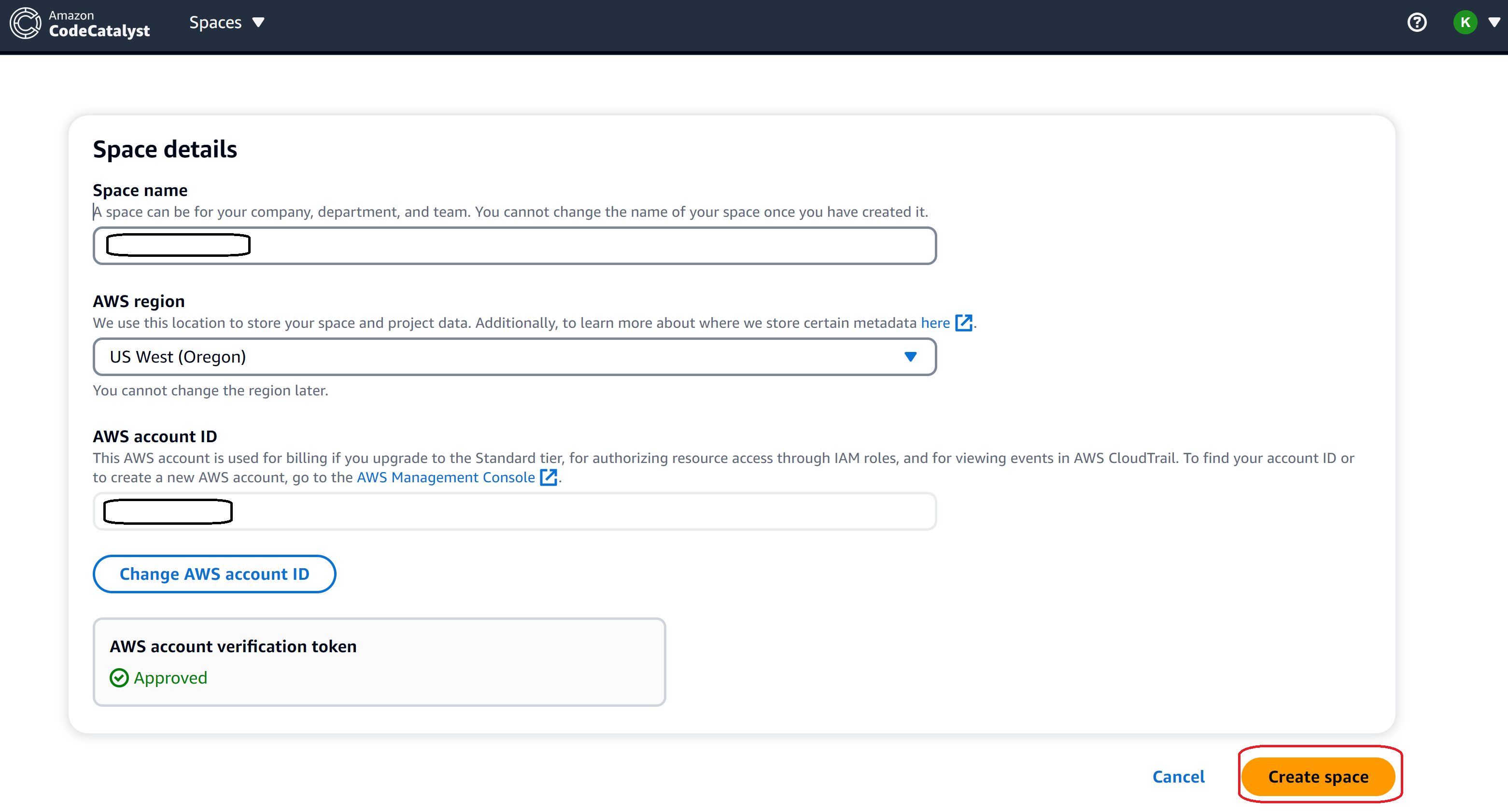Image resolution: width=1508 pixels, height=812 pixels.
Task: Click the Amazon CodeCatalyst title text
Action: 99,24
